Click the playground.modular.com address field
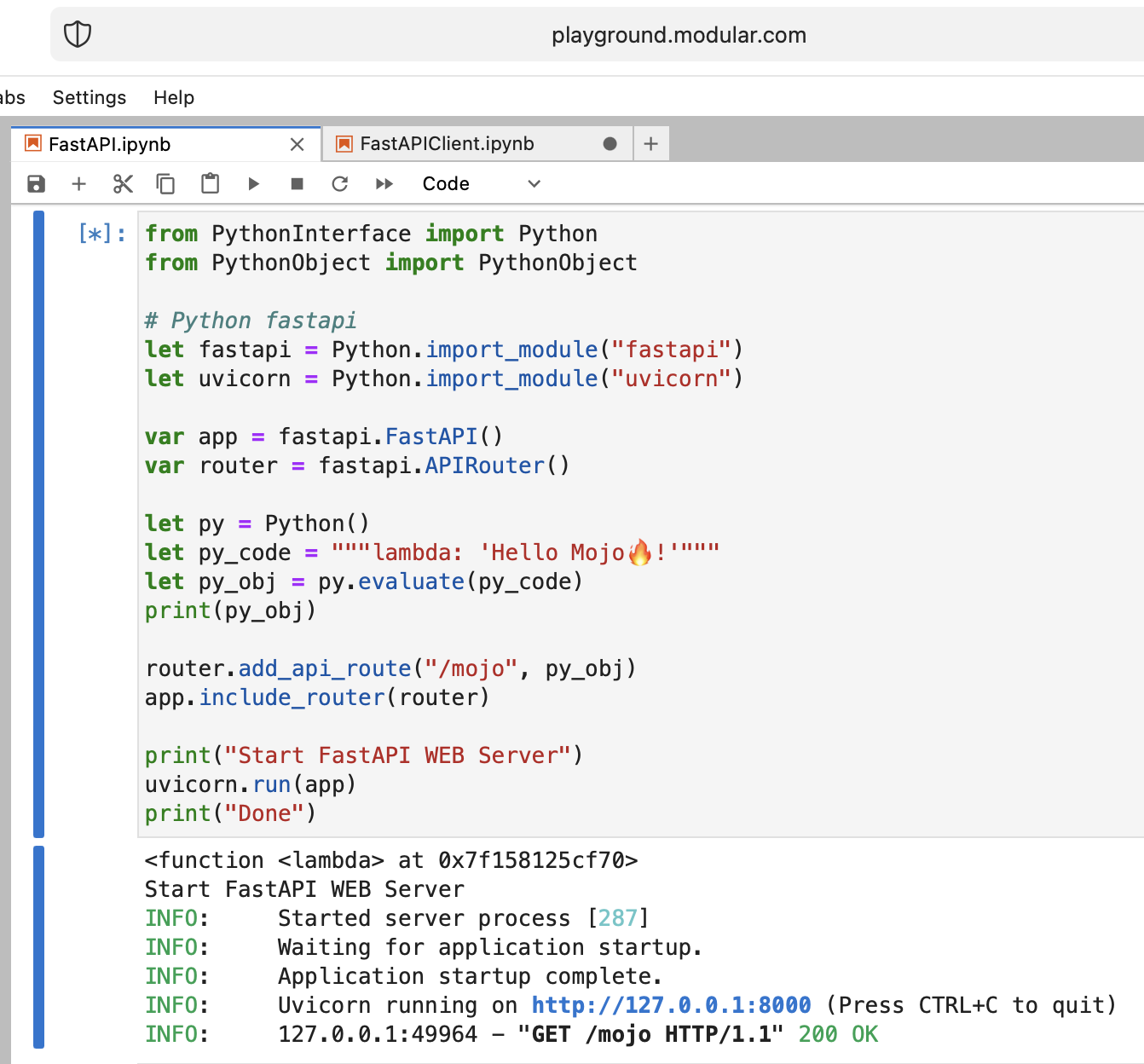1144x1064 pixels. pyautogui.click(x=679, y=35)
